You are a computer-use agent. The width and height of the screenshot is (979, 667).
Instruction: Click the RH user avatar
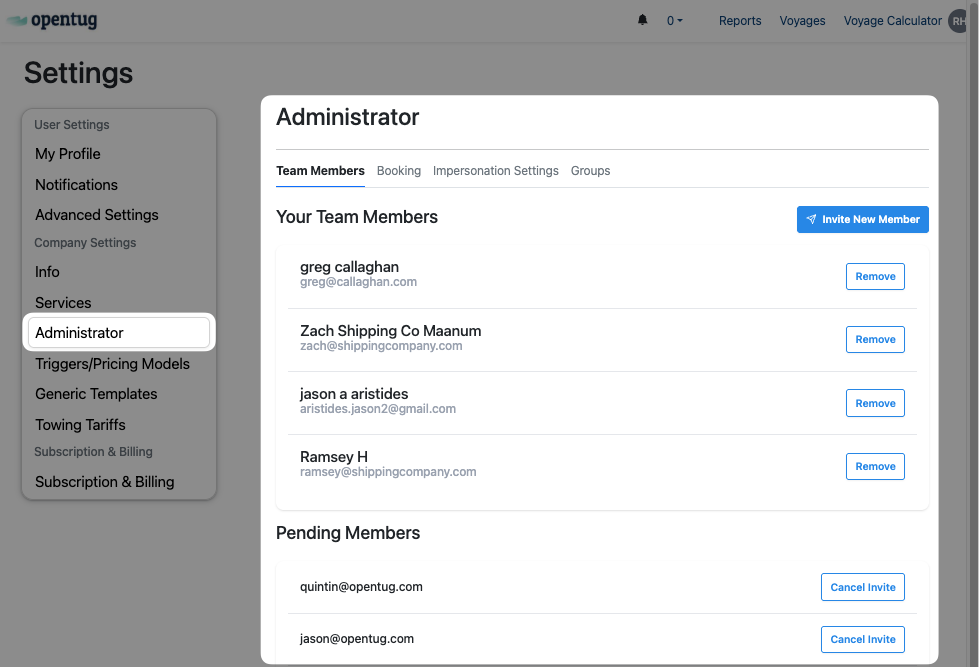tap(961, 21)
